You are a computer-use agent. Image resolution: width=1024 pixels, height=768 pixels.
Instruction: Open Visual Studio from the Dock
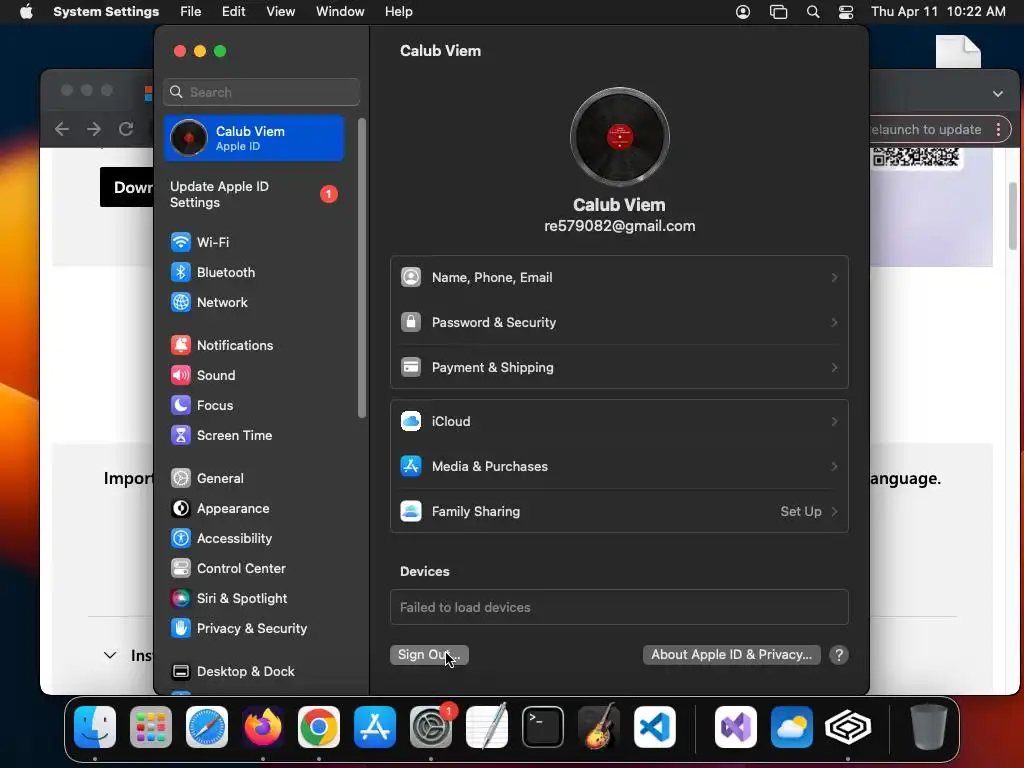(x=736, y=727)
